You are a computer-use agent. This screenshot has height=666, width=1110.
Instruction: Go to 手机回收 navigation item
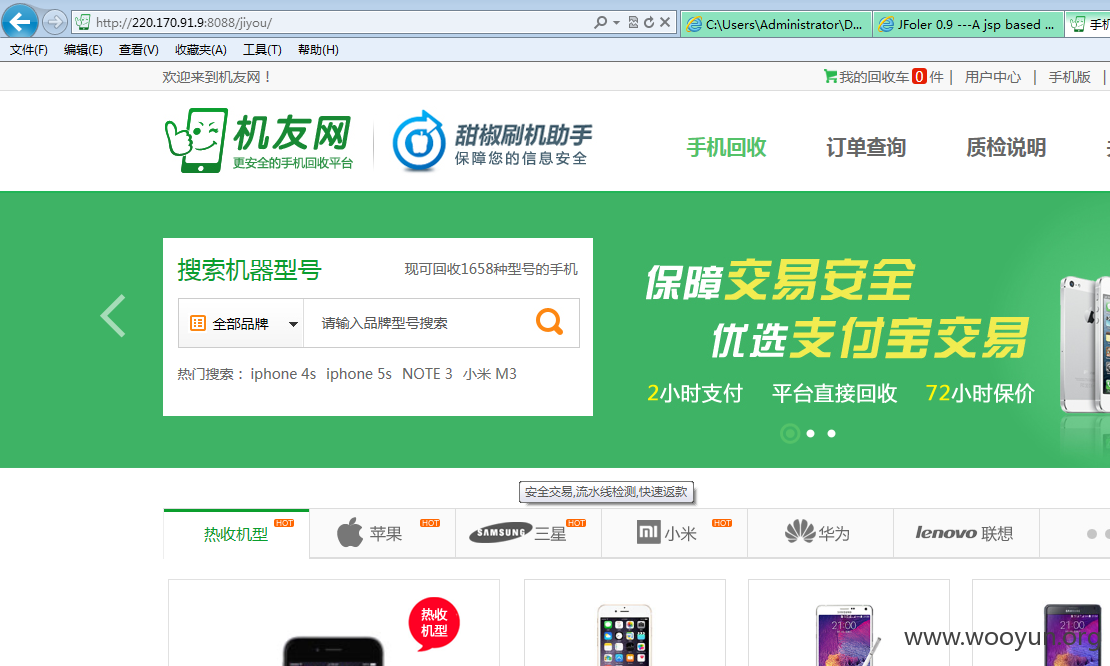[x=726, y=147]
